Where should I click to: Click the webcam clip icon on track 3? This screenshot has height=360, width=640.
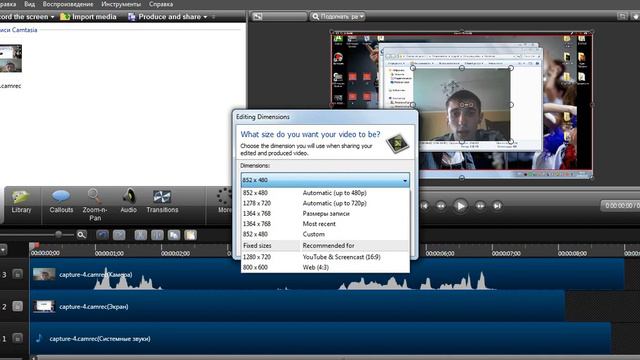tap(44, 274)
